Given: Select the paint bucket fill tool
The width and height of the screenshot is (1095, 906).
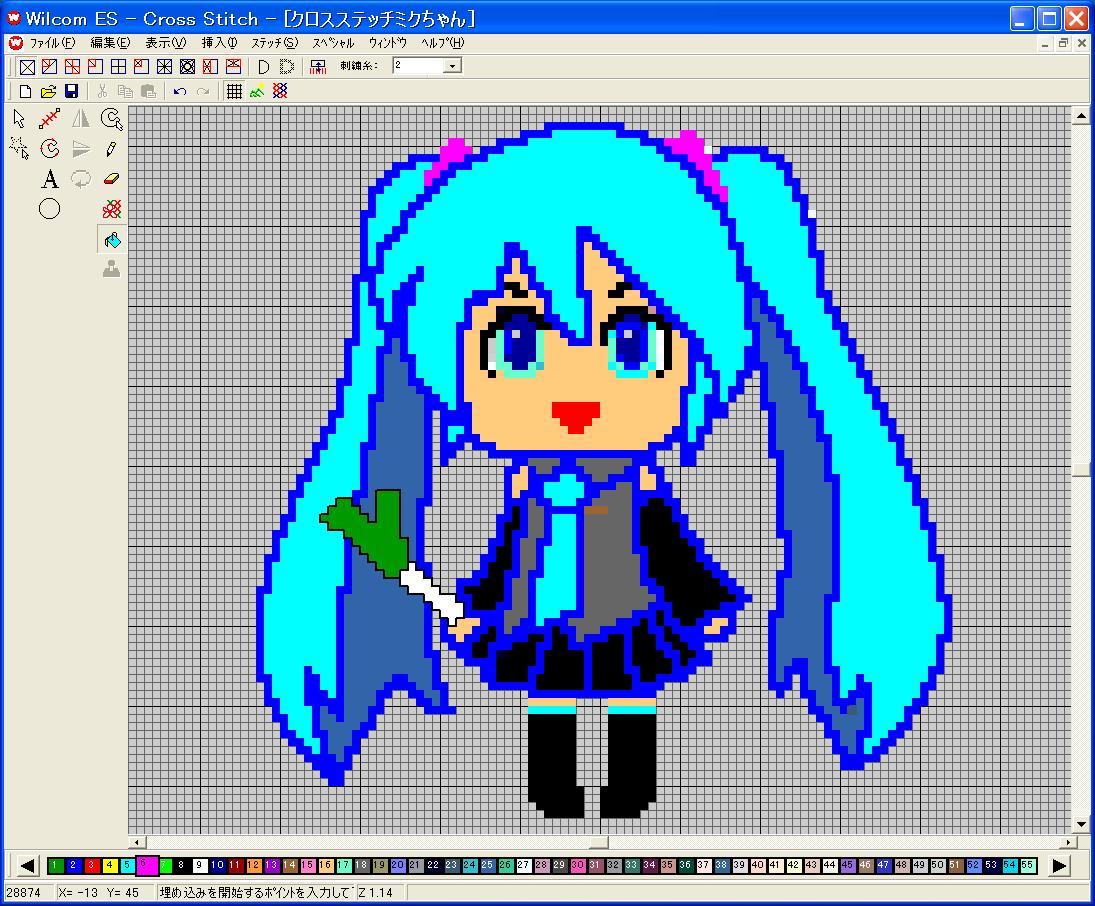Looking at the screenshot, I should (112, 240).
